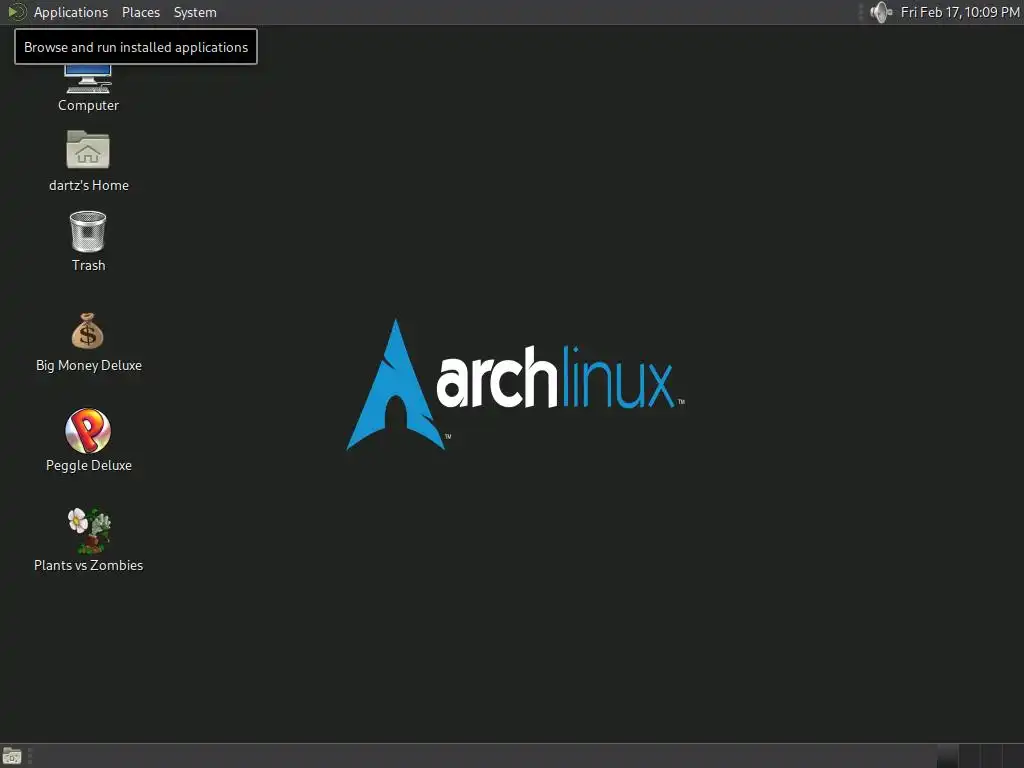The width and height of the screenshot is (1024, 768).
Task: Click the volume speaker icon
Action: click(881, 12)
